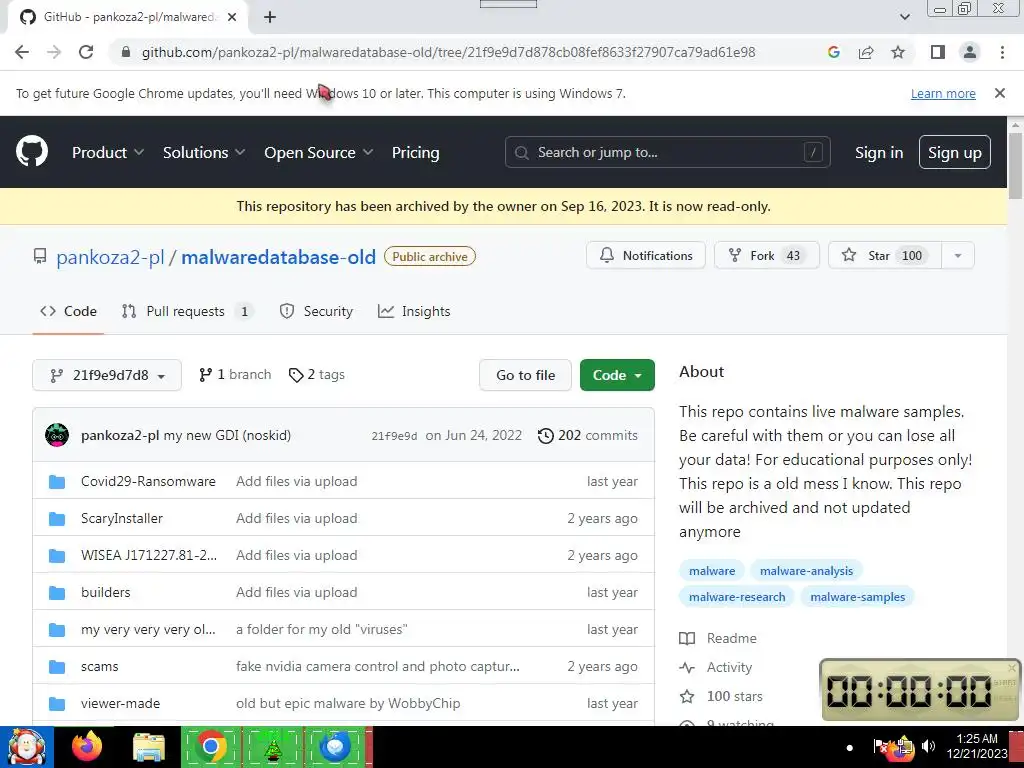This screenshot has width=1024, height=768.
Task: Open the 21f9e9d7d8 branch selector
Action: pos(107,375)
